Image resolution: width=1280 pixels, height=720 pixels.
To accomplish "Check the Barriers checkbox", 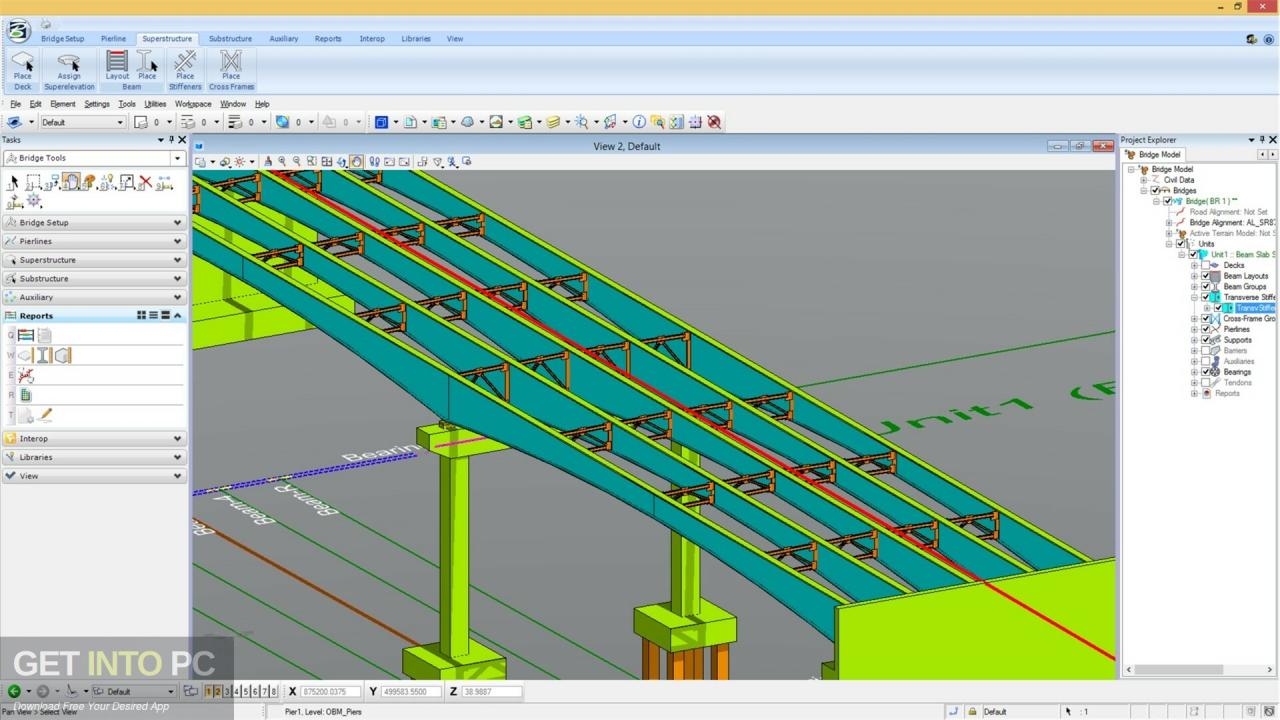I will coord(1205,350).
